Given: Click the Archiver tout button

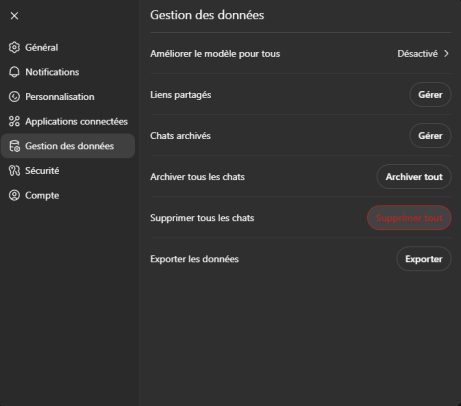Looking at the screenshot, I should (414, 177).
